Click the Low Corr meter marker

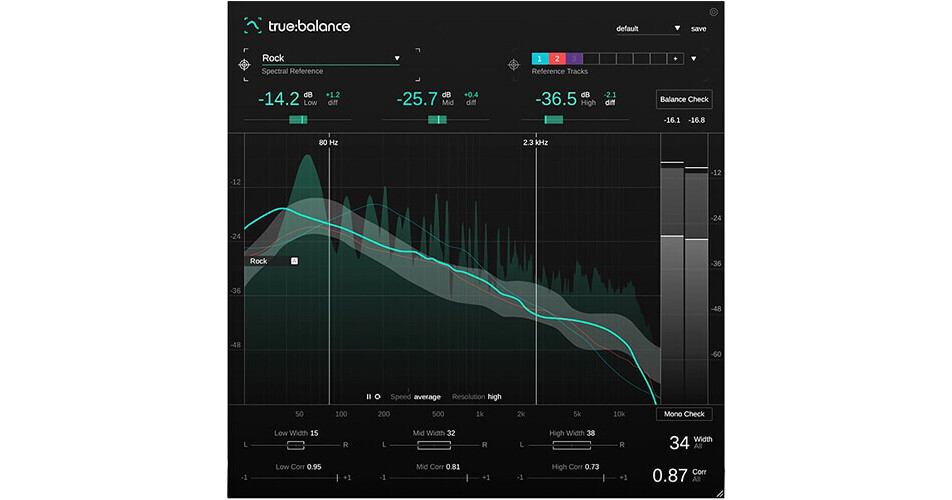[338, 478]
